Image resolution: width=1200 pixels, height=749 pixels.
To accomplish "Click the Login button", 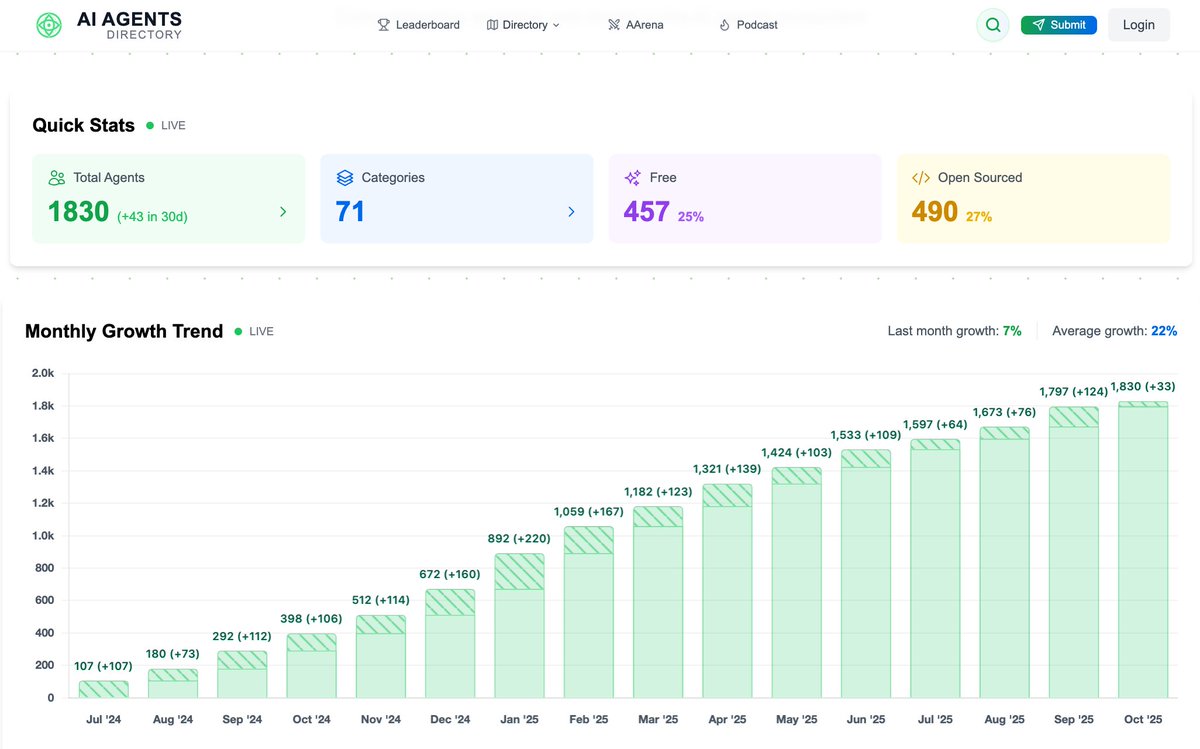I will 1138,24.
